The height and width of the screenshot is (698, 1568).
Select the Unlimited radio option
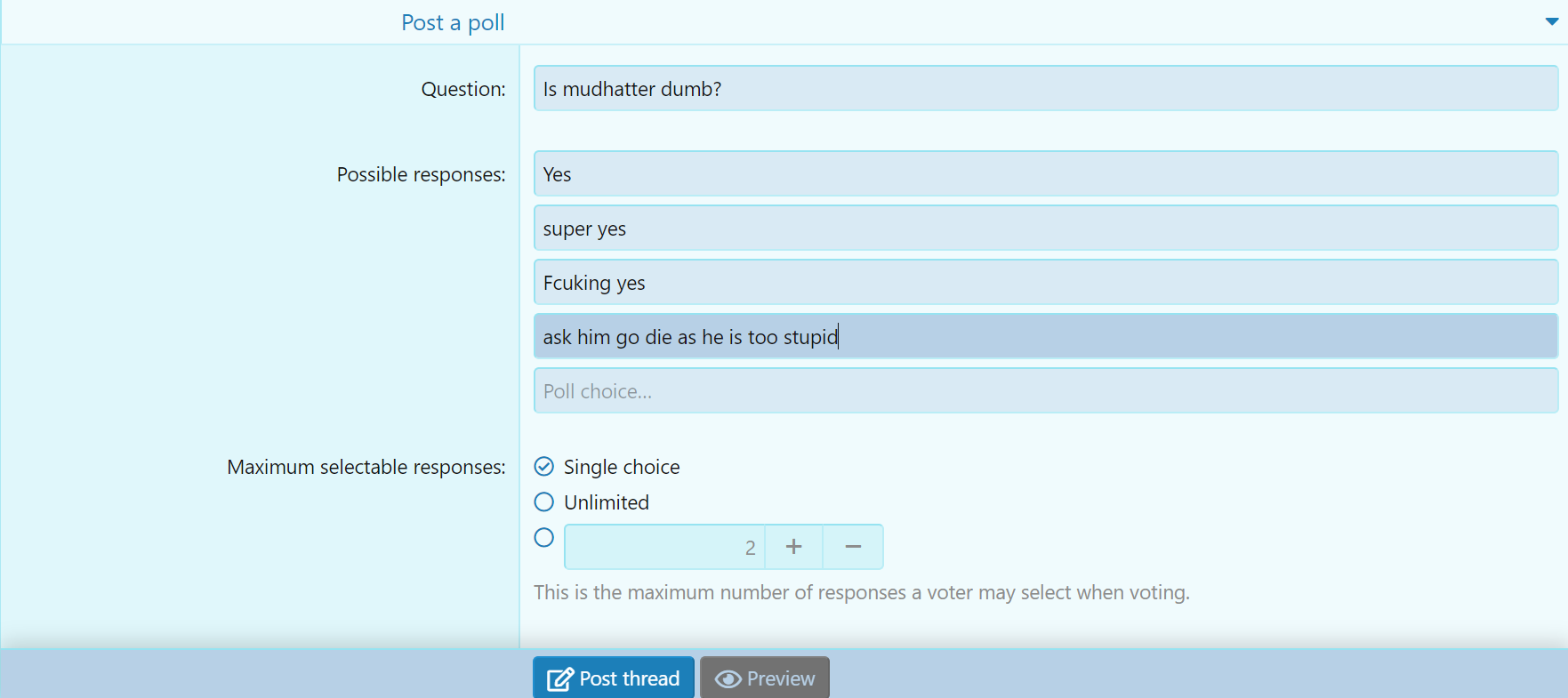coord(544,502)
